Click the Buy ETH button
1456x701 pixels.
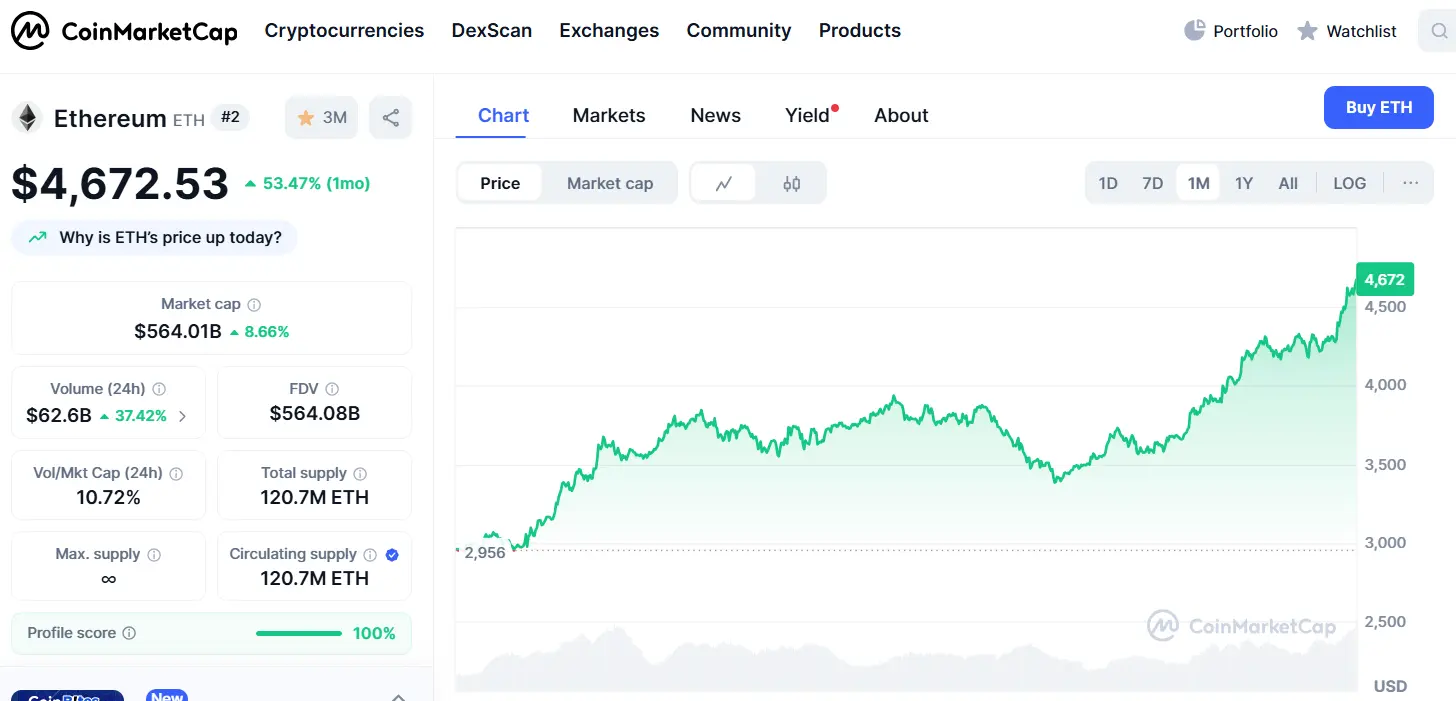[x=1379, y=107]
